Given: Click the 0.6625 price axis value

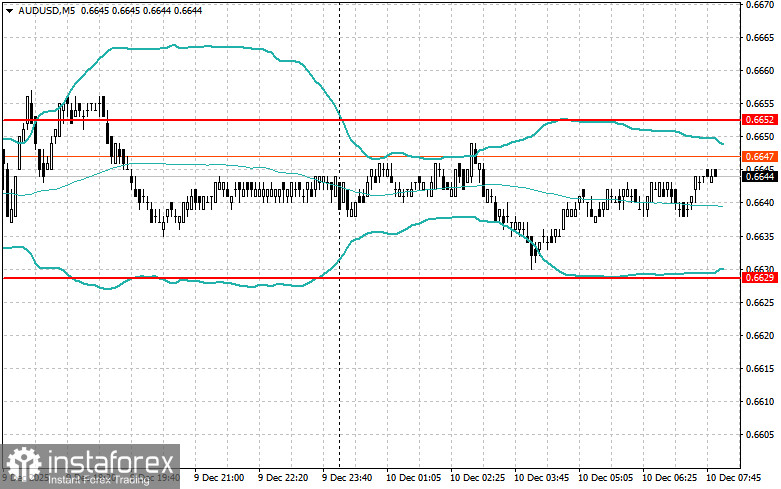Looking at the screenshot, I should (x=760, y=302).
